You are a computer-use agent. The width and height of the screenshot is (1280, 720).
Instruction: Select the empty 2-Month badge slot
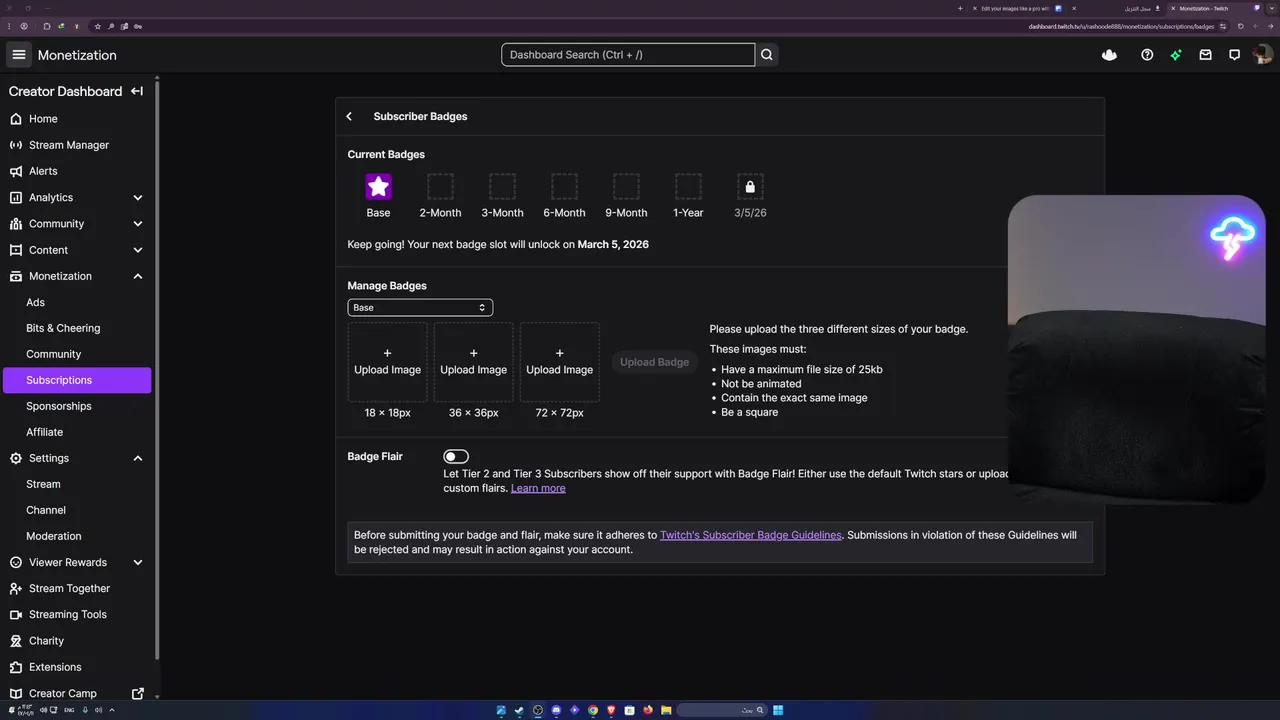coord(440,186)
